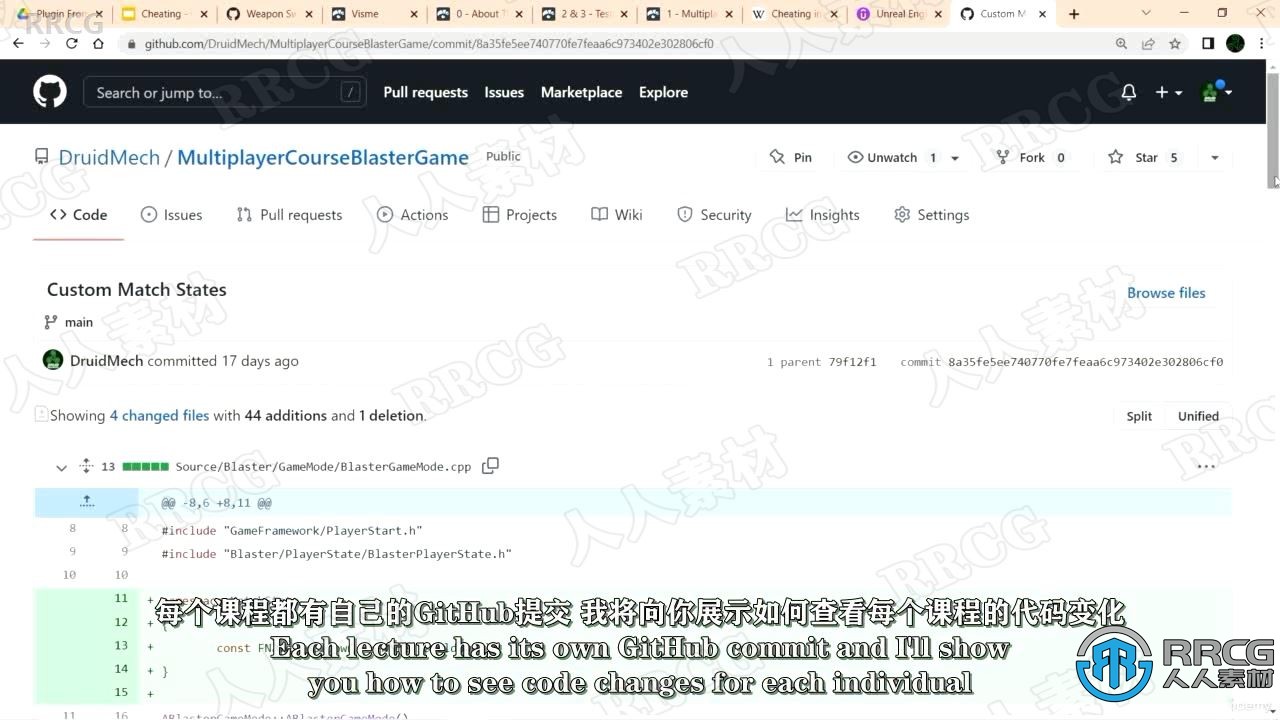Click the Browse files link
Screen dimensions: 1280x720
[x=1166, y=293]
